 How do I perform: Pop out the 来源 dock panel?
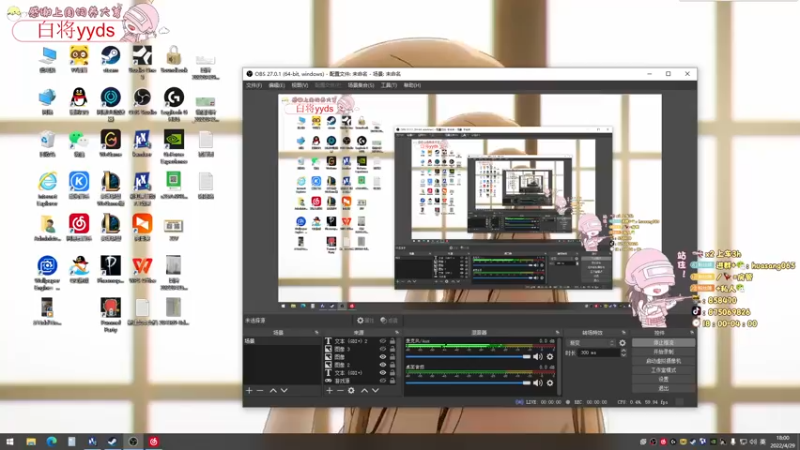(397, 333)
